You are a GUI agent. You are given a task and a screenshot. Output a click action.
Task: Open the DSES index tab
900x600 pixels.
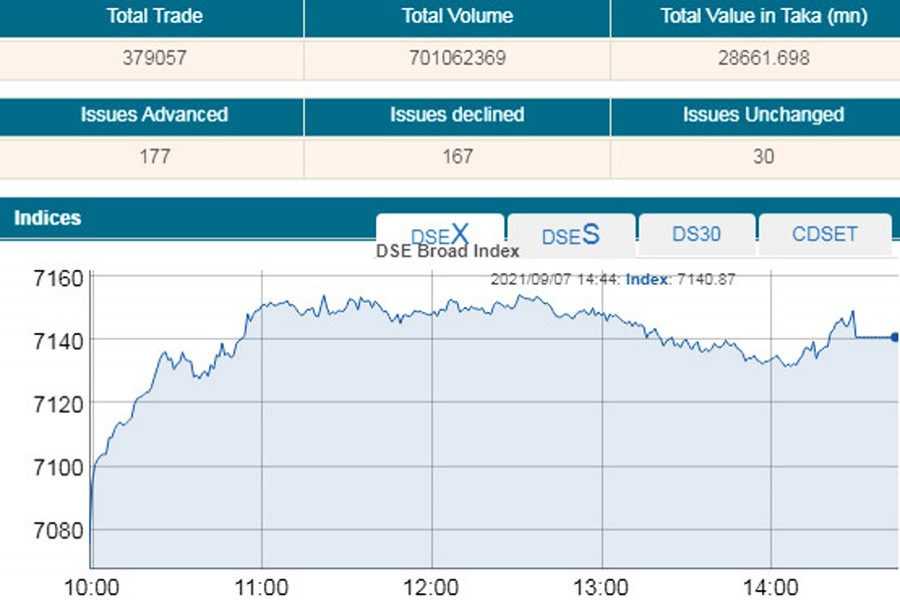coord(571,235)
